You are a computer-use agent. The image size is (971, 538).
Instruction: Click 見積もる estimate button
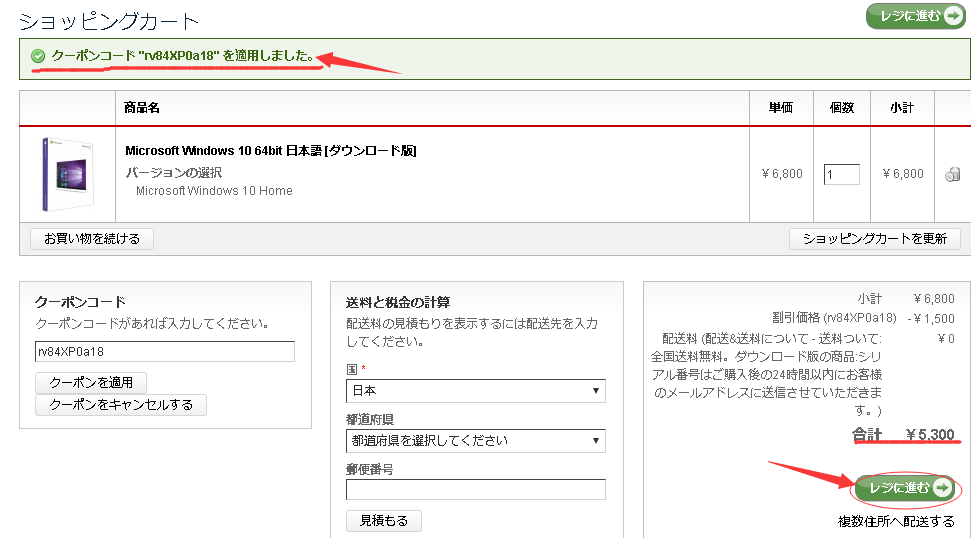(384, 521)
